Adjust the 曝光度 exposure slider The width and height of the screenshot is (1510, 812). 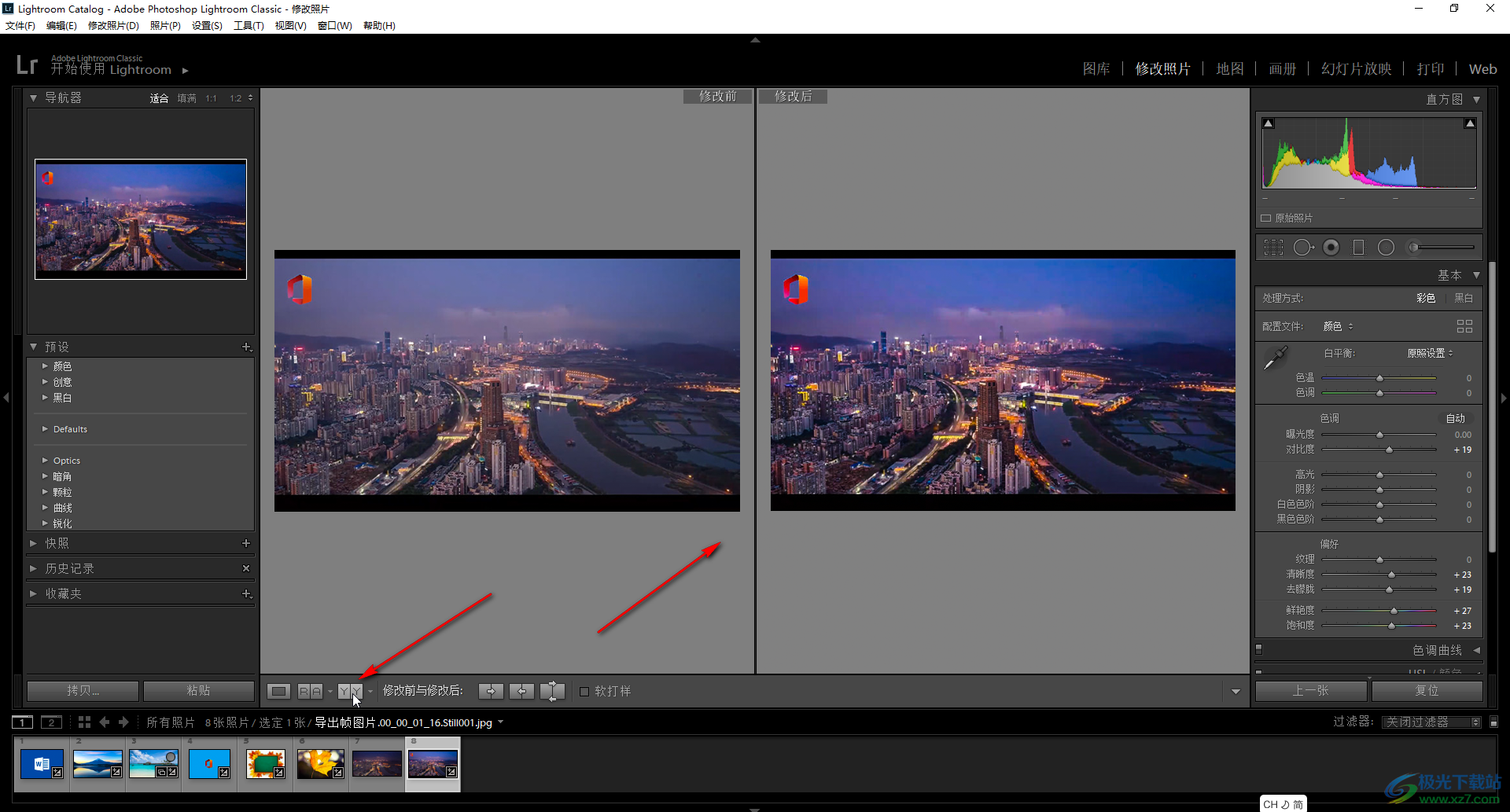point(1379,435)
